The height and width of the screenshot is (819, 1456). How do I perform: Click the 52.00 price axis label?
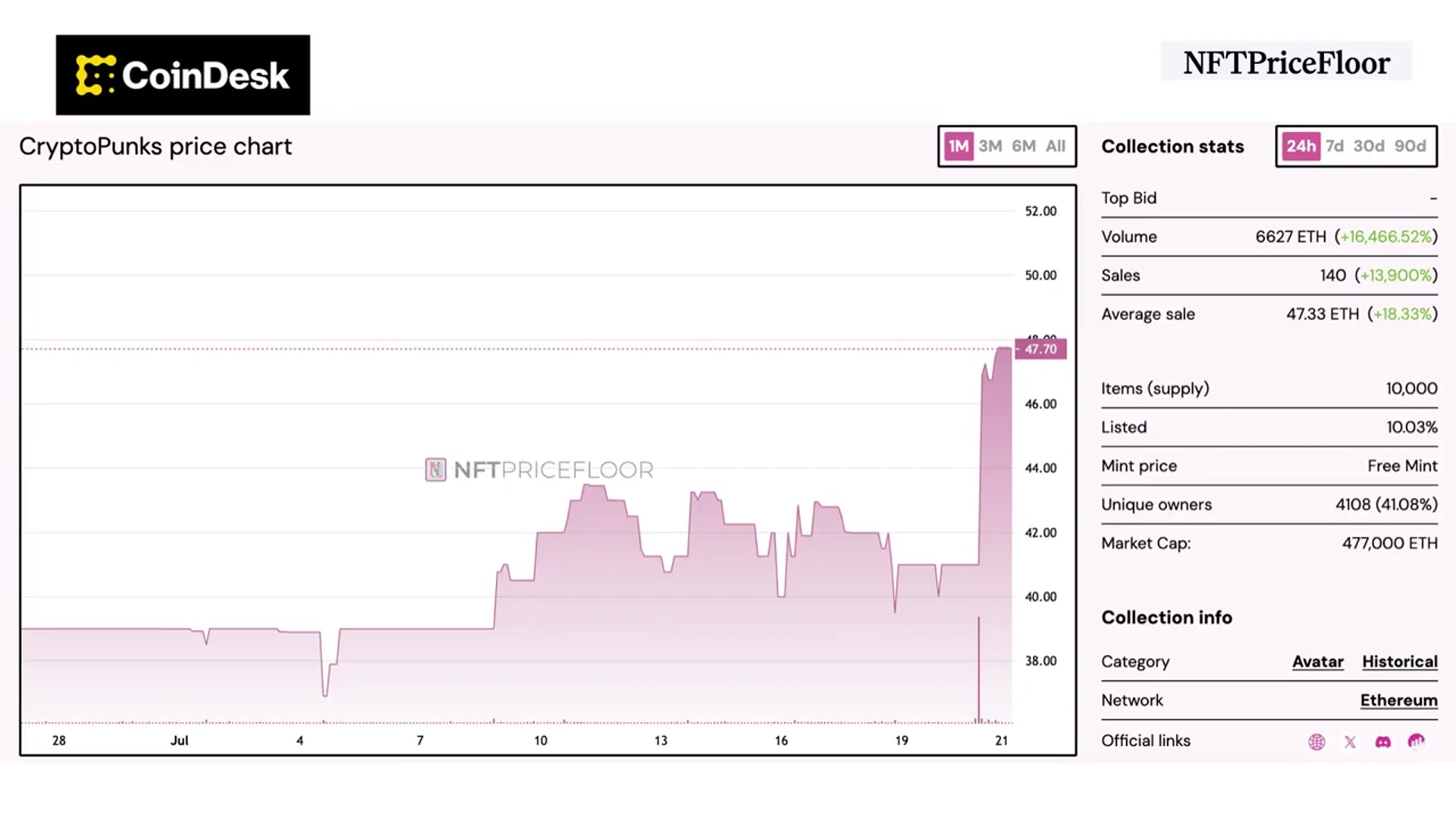[x=1040, y=212]
